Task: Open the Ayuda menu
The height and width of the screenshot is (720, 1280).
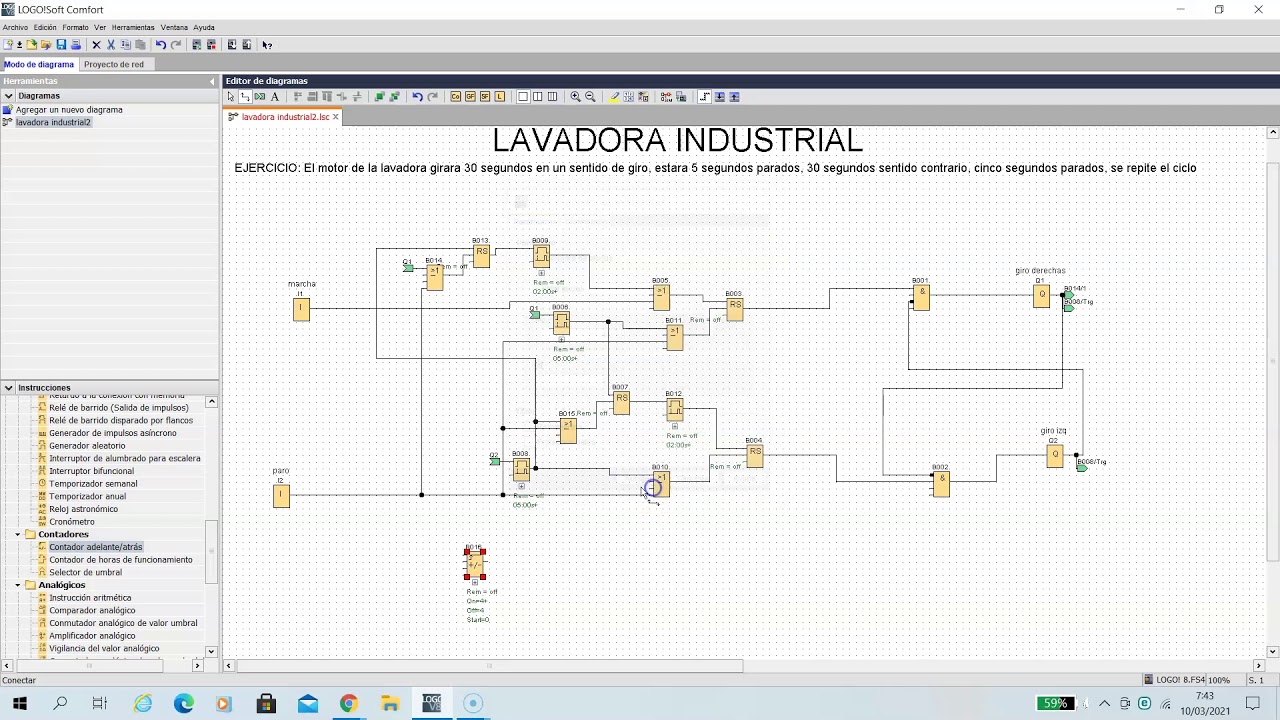Action: point(204,27)
